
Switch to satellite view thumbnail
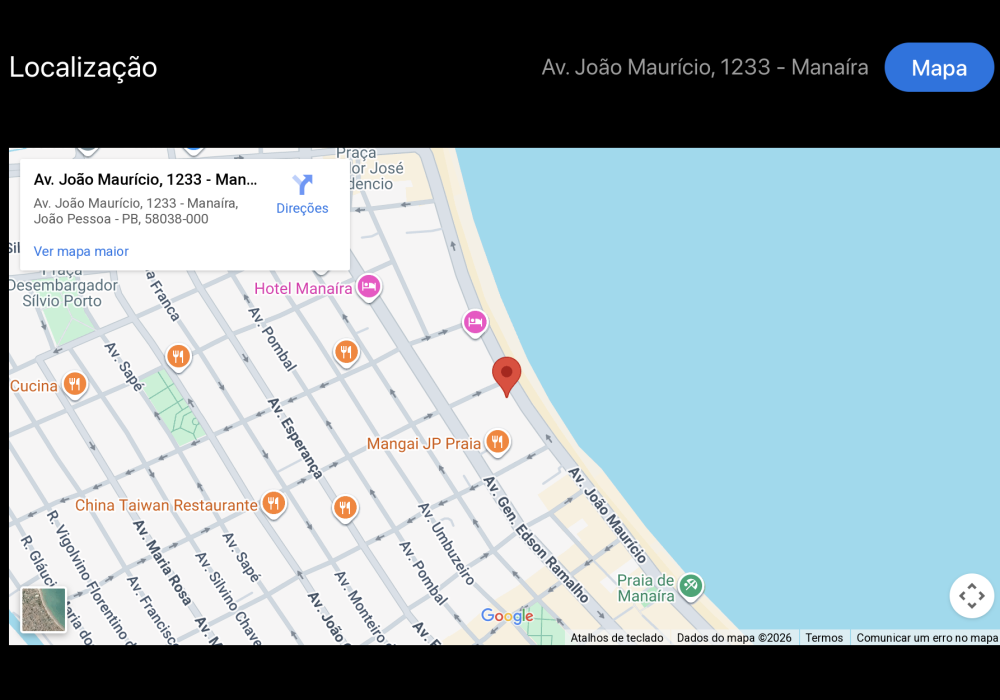click(44, 610)
